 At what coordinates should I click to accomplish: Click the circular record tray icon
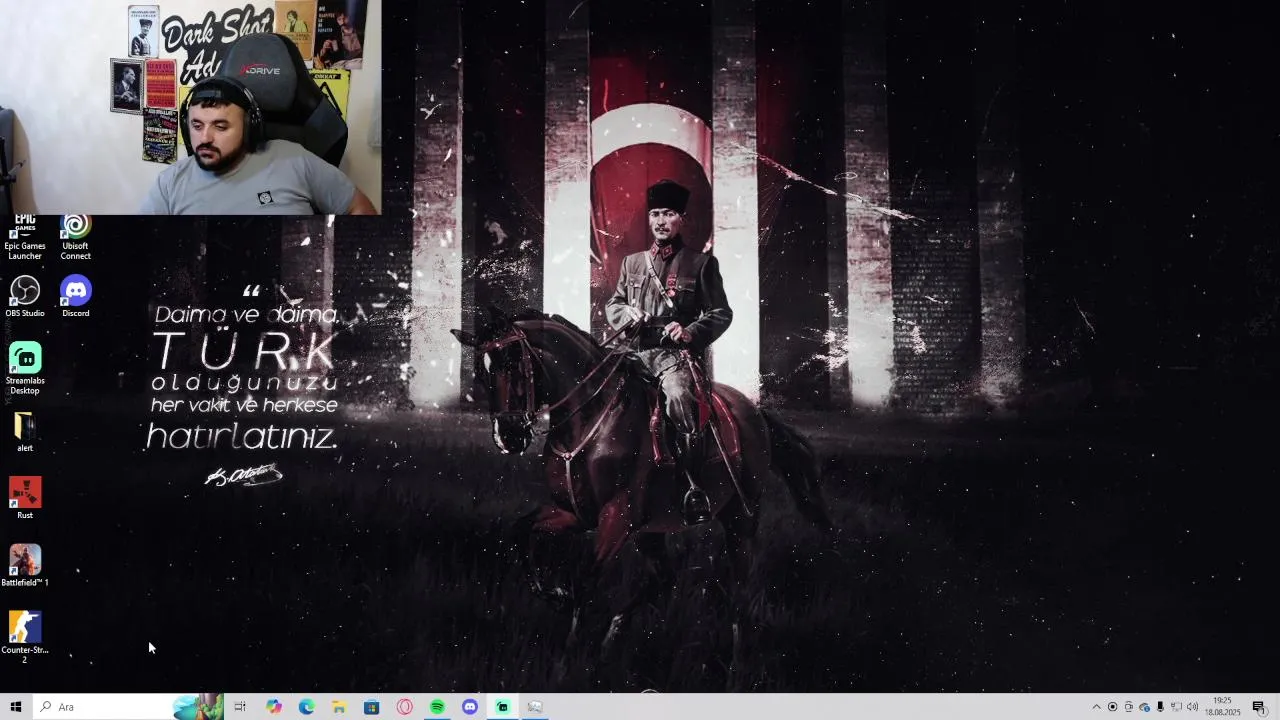(x=1112, y=707)
